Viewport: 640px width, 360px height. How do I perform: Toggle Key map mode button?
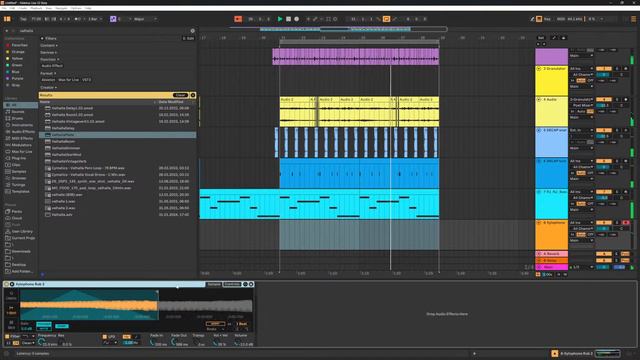pyautogui.click(x=548, y=19)
